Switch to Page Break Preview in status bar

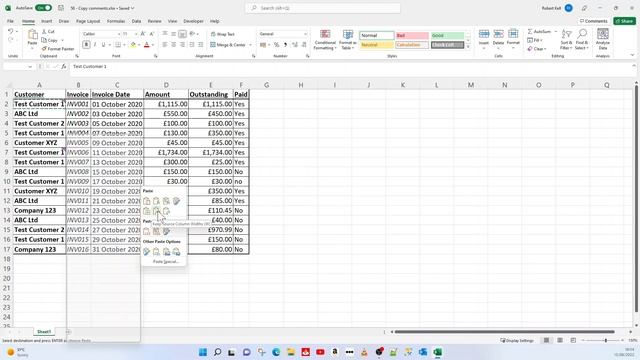click(x=573, y=340)
